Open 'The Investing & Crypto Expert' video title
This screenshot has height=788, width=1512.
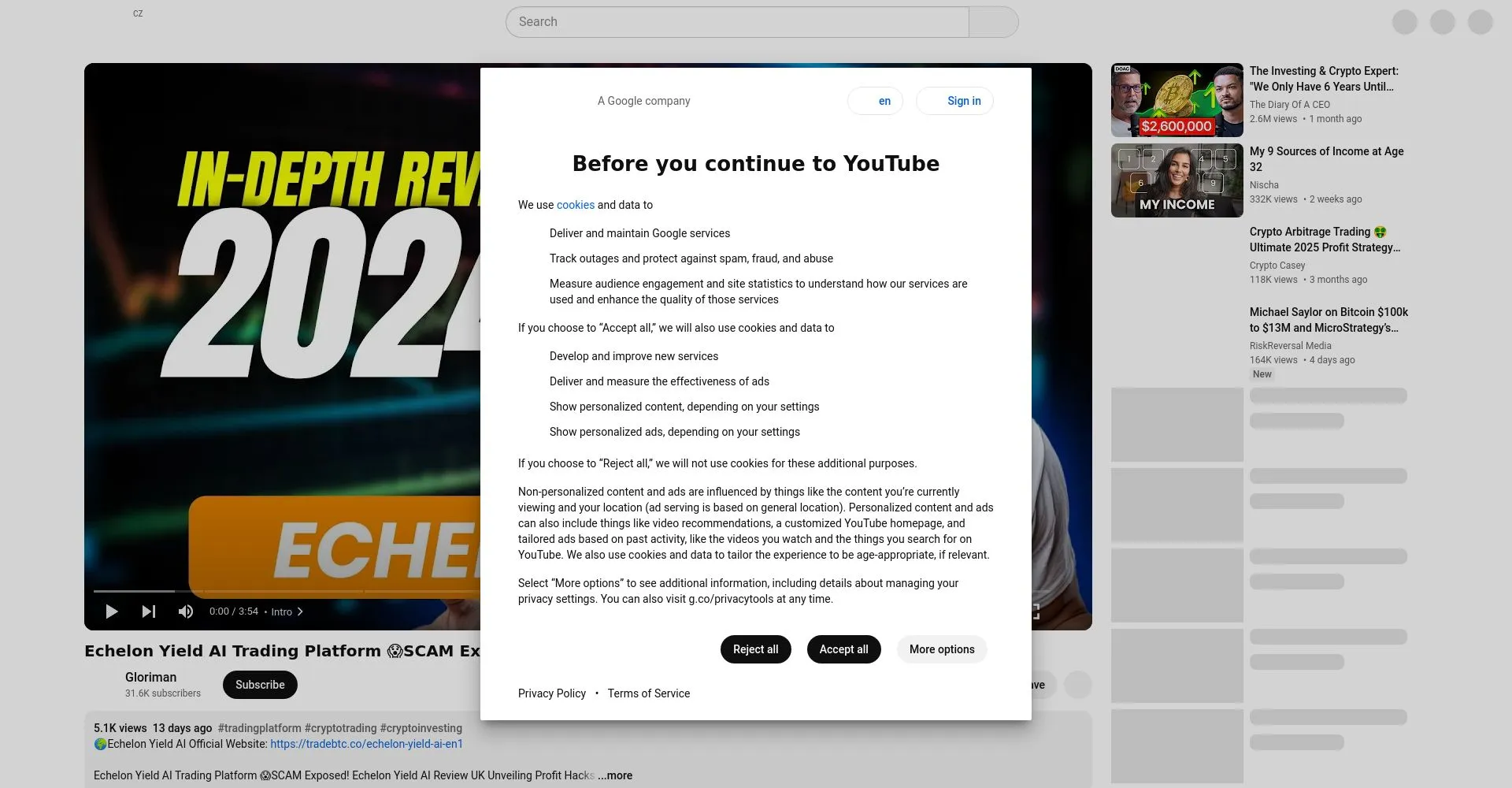pos(1324,79)
